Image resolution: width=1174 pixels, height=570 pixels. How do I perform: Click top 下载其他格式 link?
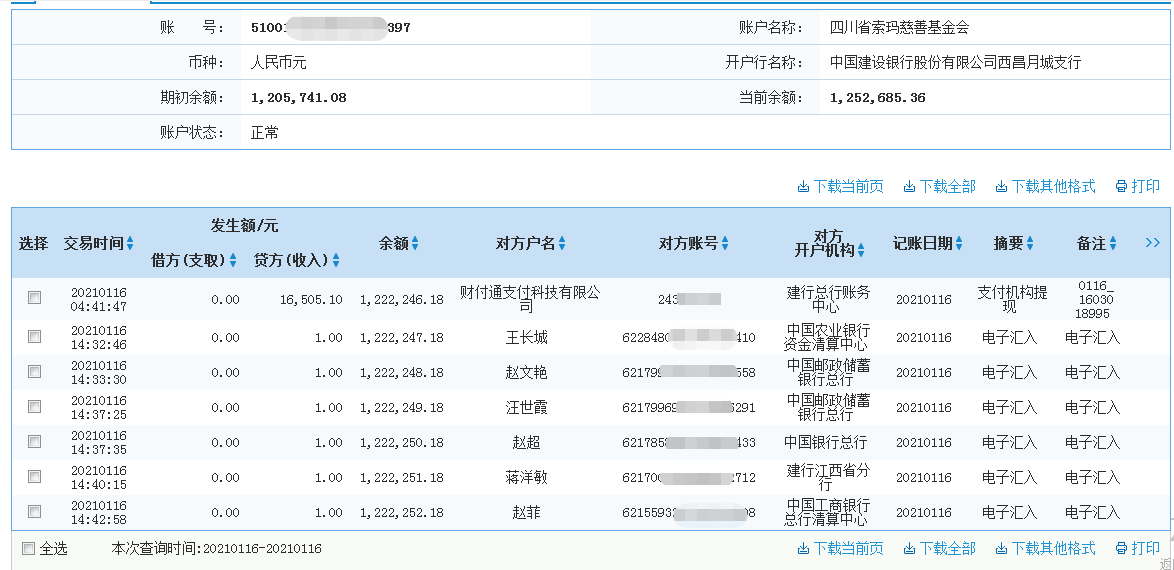point(1045,187)
